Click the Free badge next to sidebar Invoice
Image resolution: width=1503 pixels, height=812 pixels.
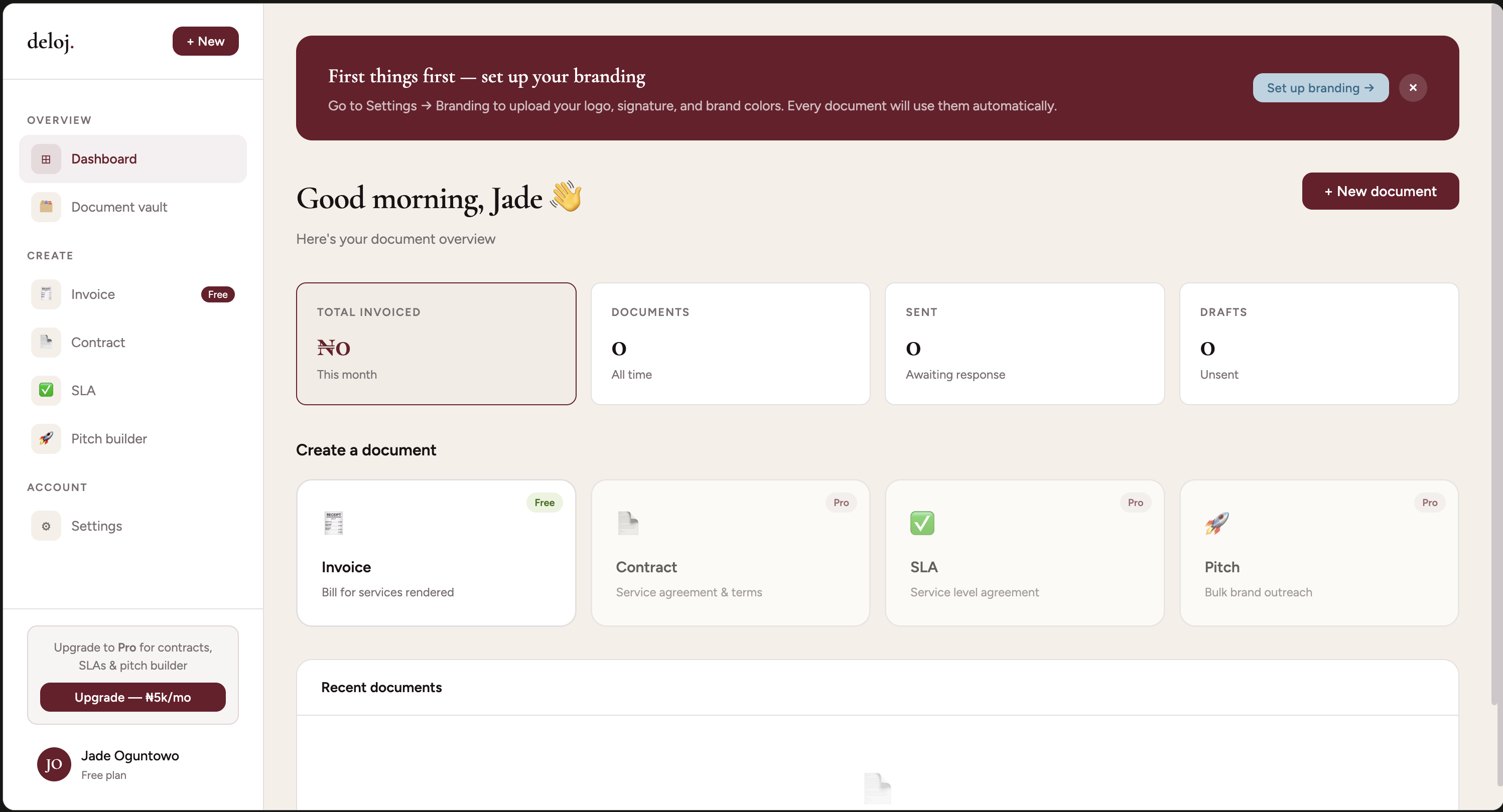218,294
